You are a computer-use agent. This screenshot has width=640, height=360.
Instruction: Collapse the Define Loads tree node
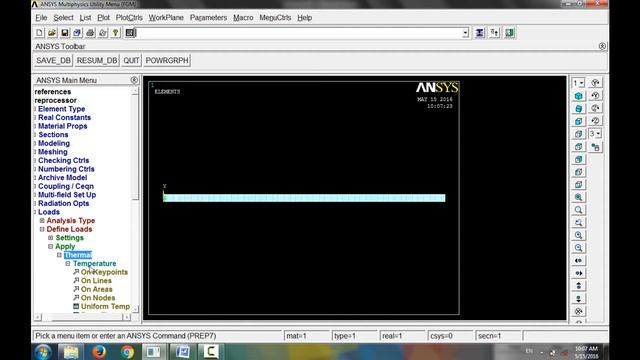click(42, 229)
